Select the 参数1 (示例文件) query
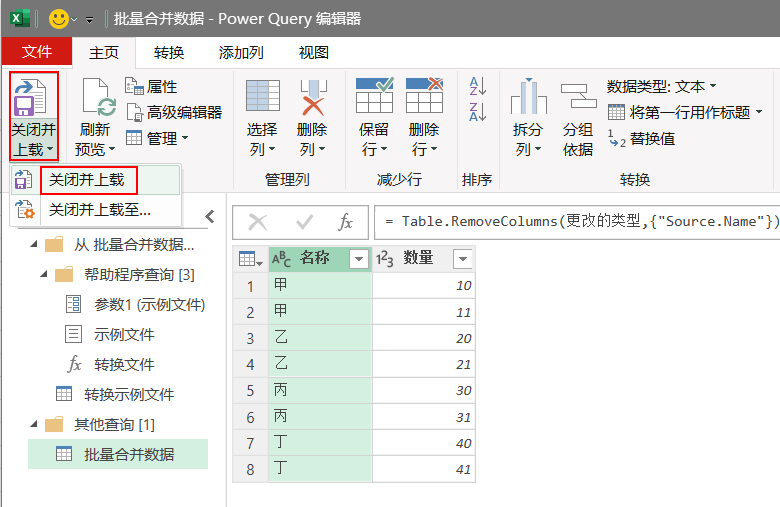The image size is (780, 507). point(136,304)
